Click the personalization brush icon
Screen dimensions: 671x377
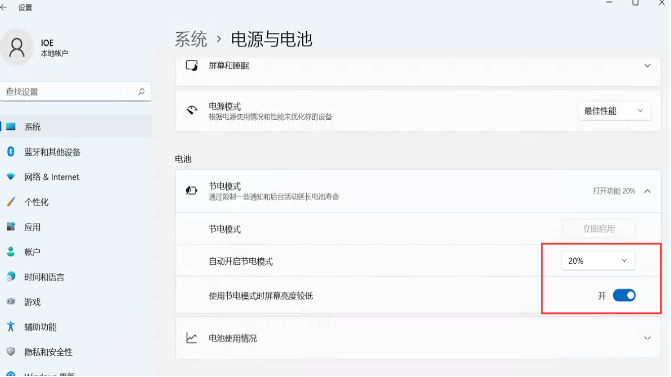11,202
